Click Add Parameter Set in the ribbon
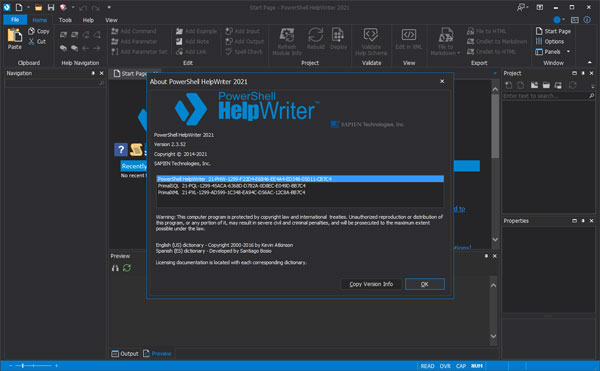The width and height of the screenshot is (600, 371). (x=139, y=52)
